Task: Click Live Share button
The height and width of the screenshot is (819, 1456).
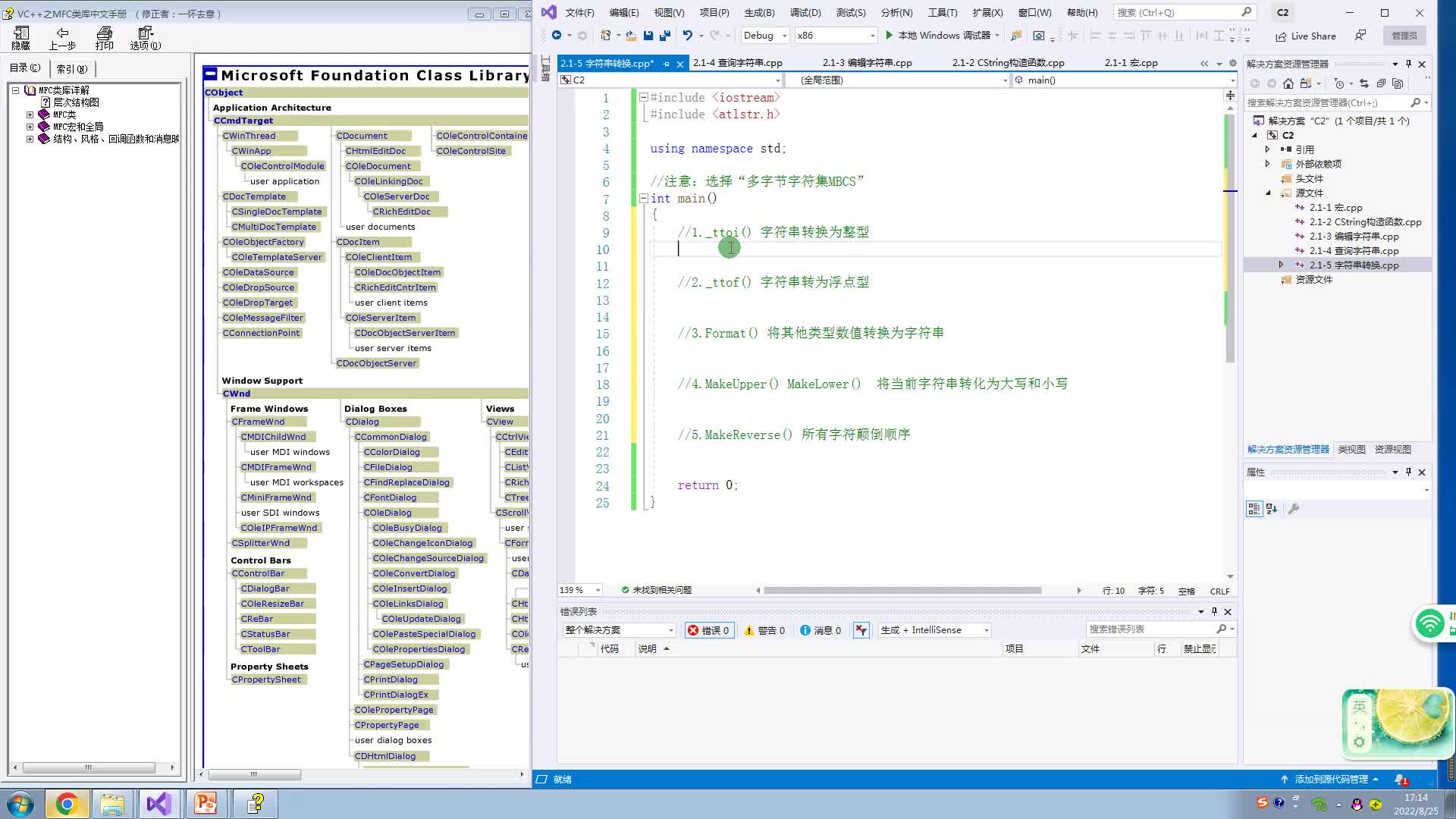Action: pyautogui.click(x=1305, y=36)
